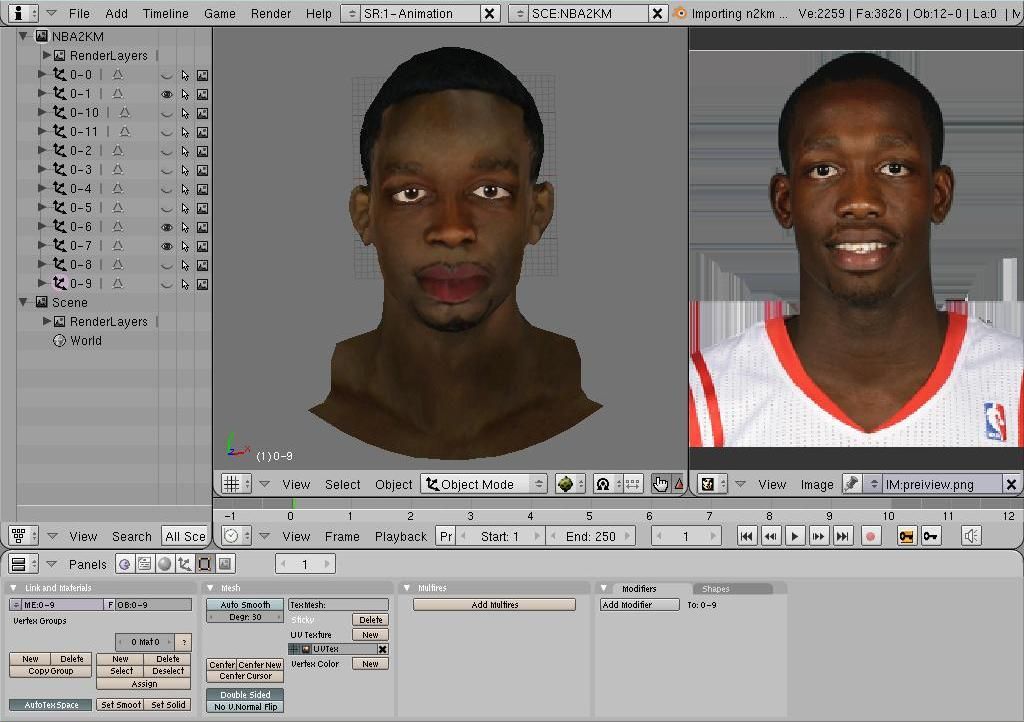Viewport: 1024px width, 722px height.
Task: Expand the 0-10 object in outliner
Action: pyautogui.click(x=42, y=113)
